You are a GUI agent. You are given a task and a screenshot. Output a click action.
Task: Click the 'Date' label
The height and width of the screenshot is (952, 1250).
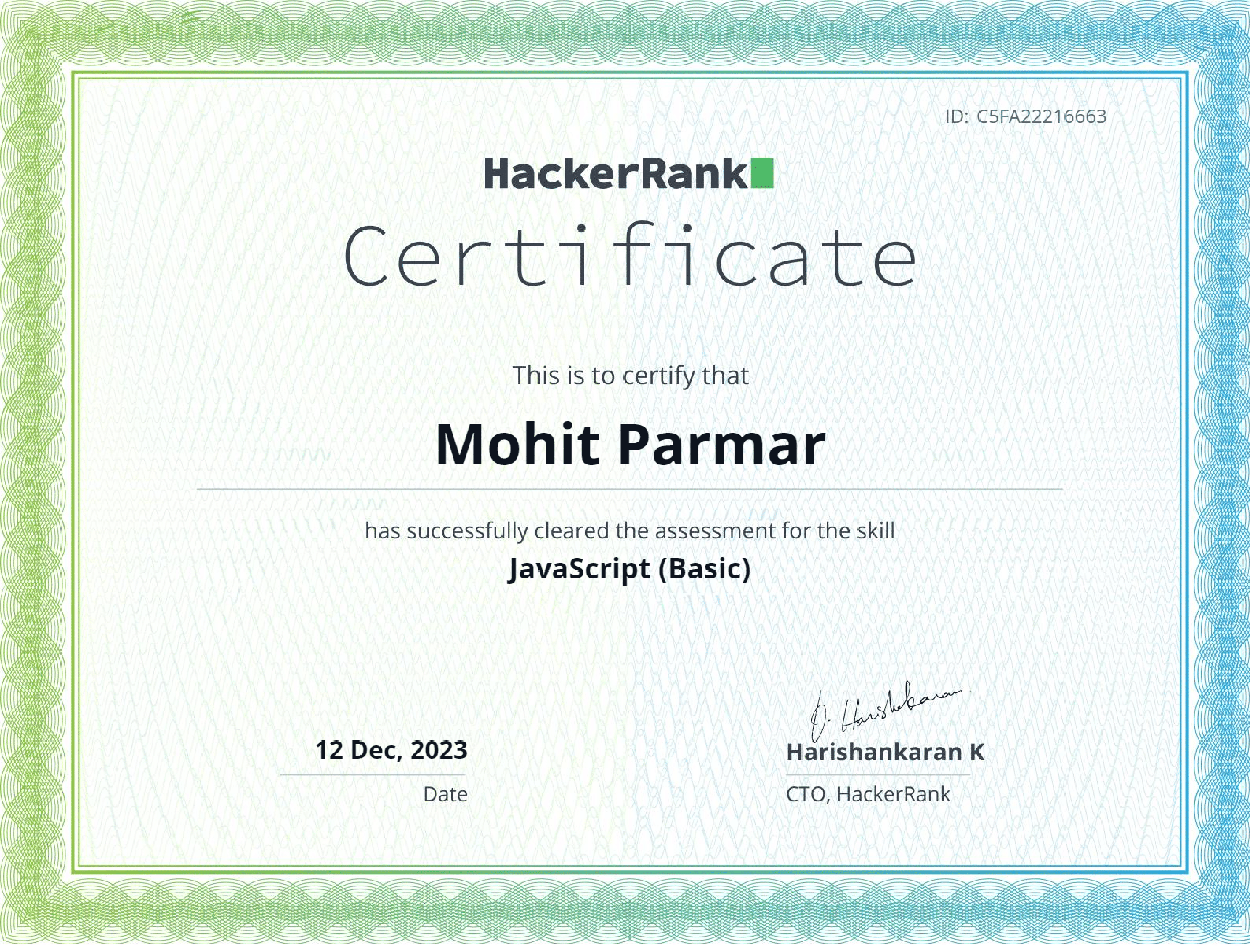point(445,794)
